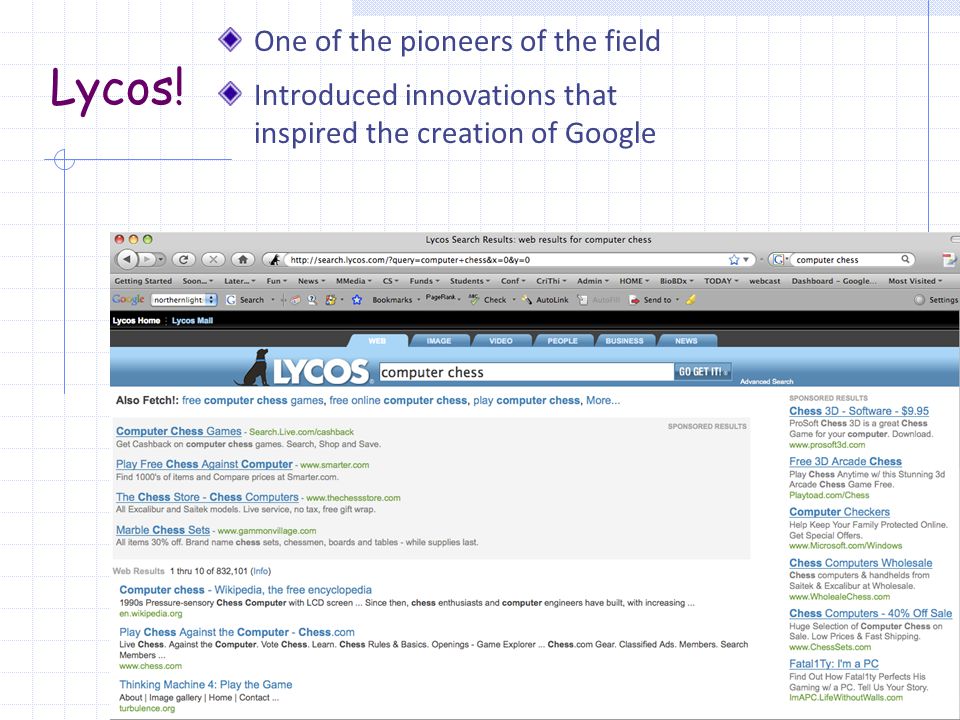Bookmark this page with the star icon
960x720 pixels.
733,260
